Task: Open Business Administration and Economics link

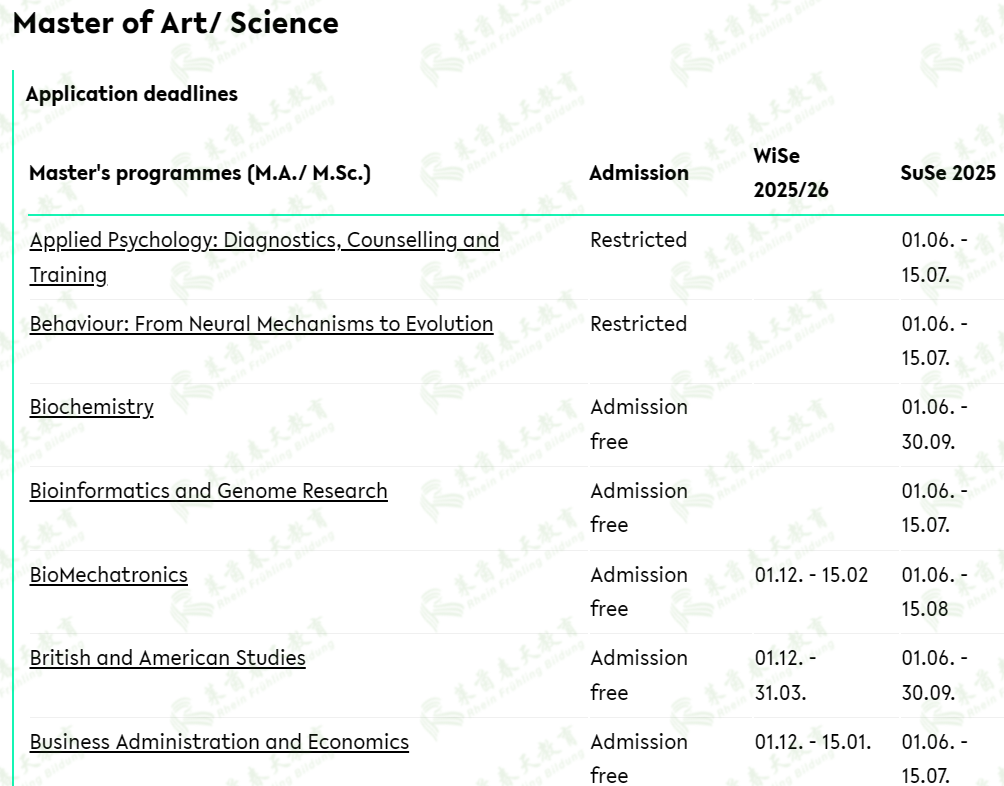Action: (220, 742)
